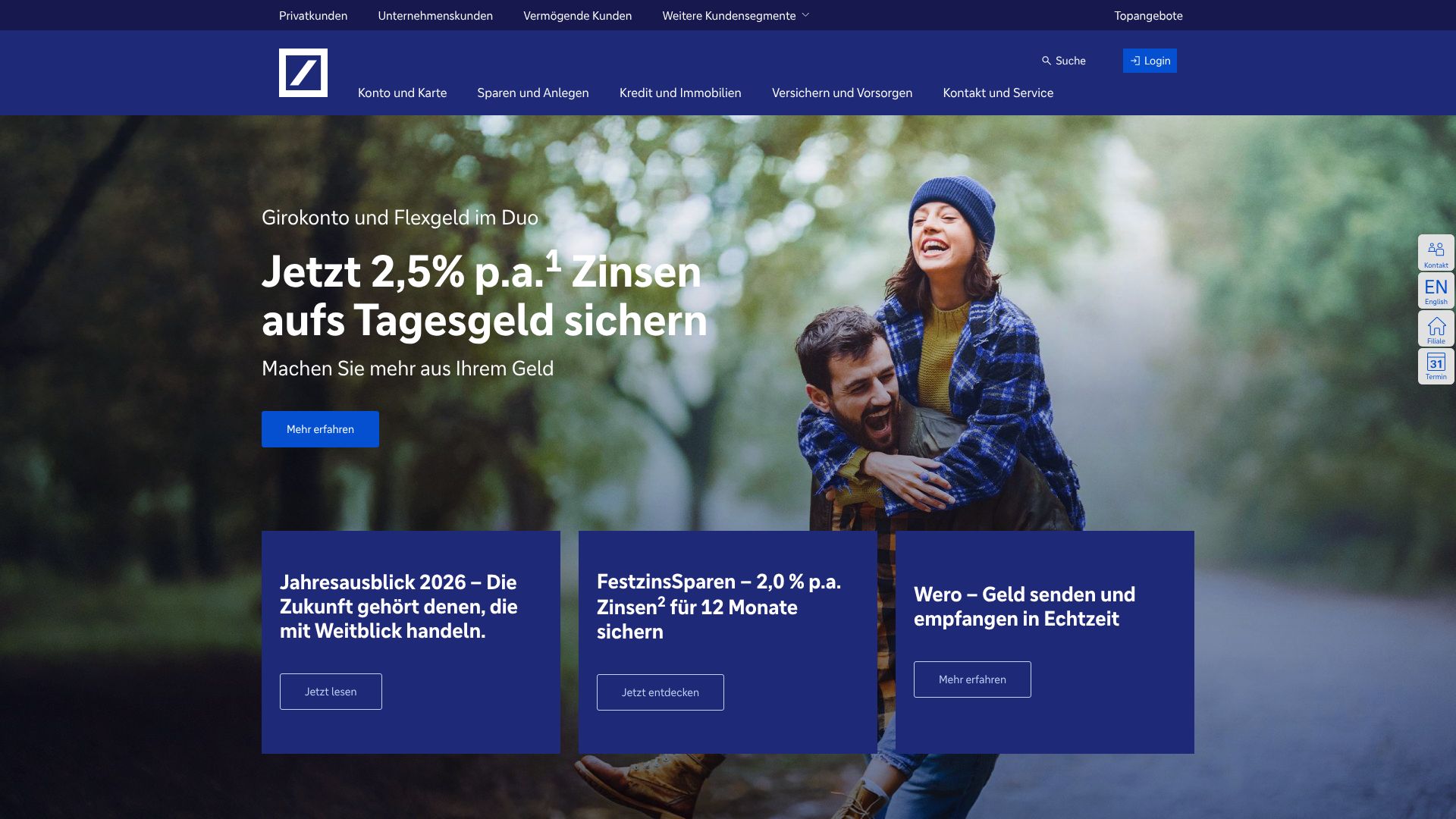Select the Vermögende Kunden tab
1456x819 pixels.
coord(577,15)
